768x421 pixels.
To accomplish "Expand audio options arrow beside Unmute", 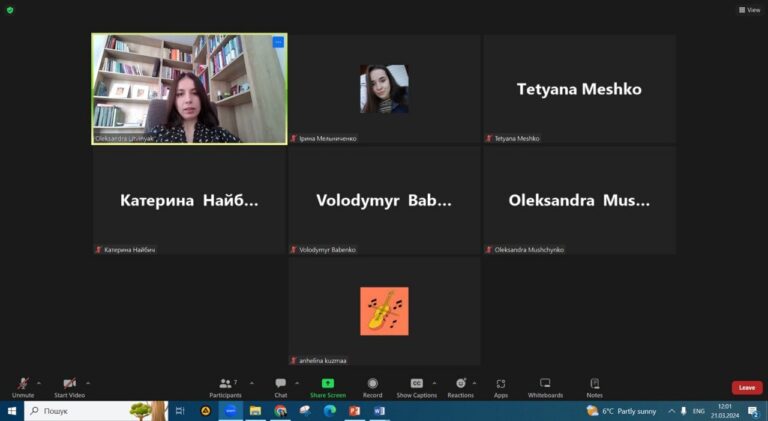I will [39, 383].
